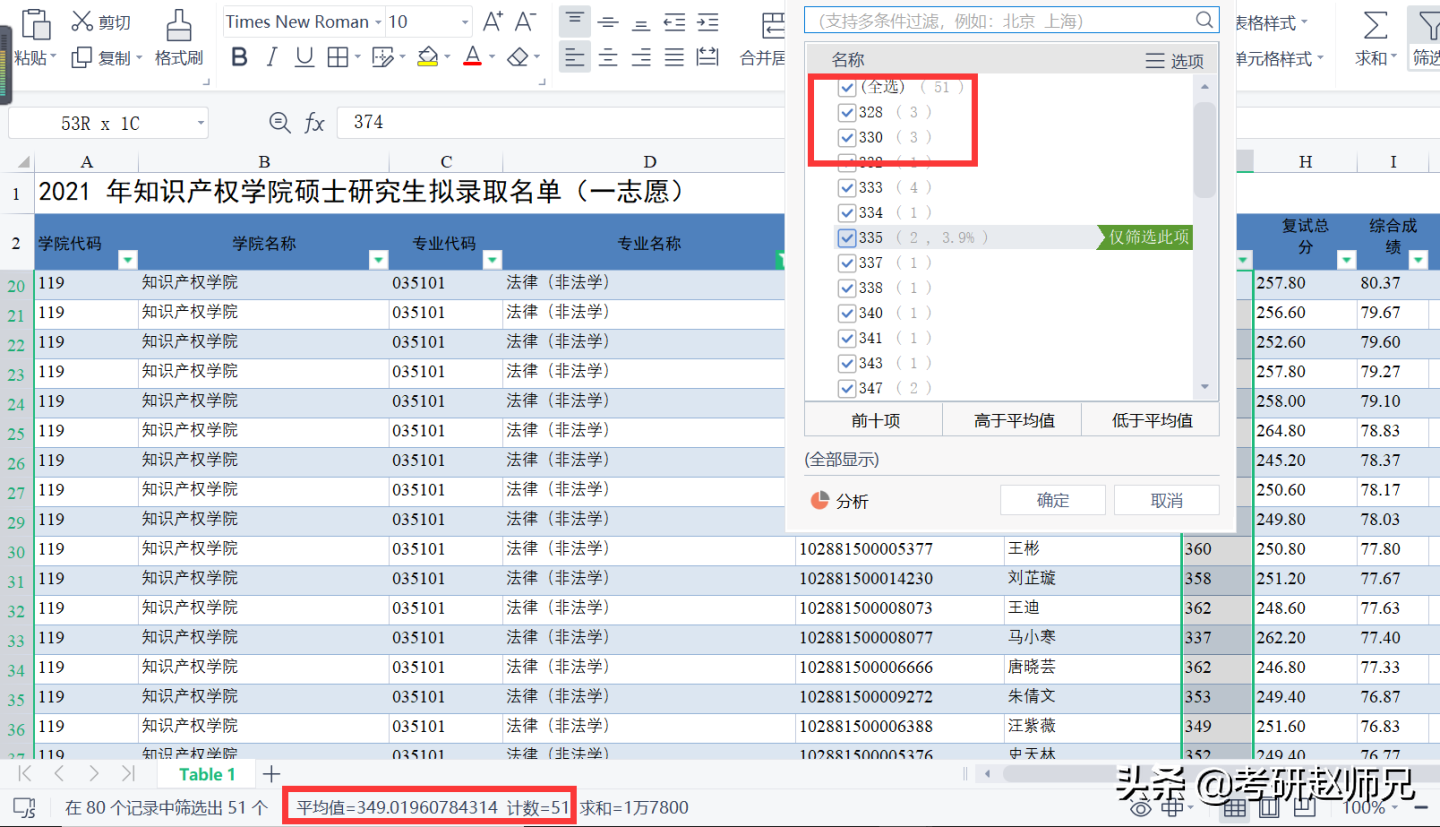
Task: Open the 综合成绩 column filter dropdown
Action: click(1419, 260)
